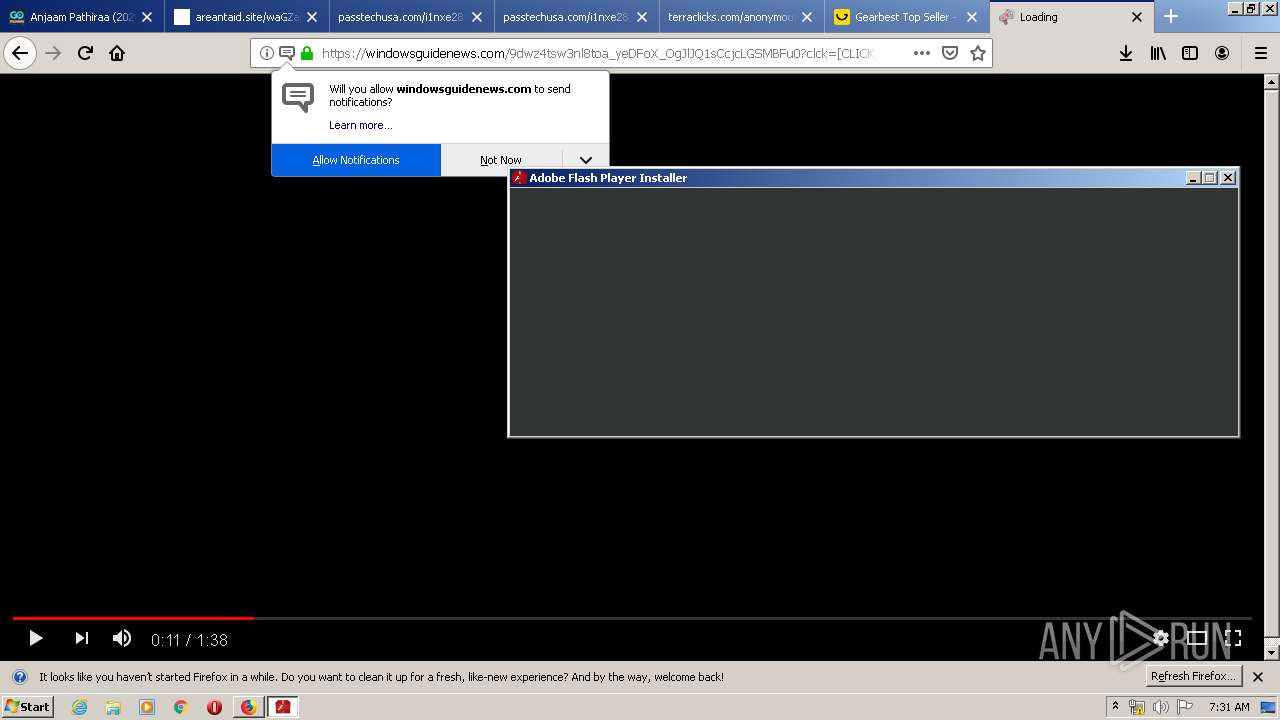This screenshot has width=1280, height=720.
Task: Open Opera from taskbar
Action: coord(214,707)
